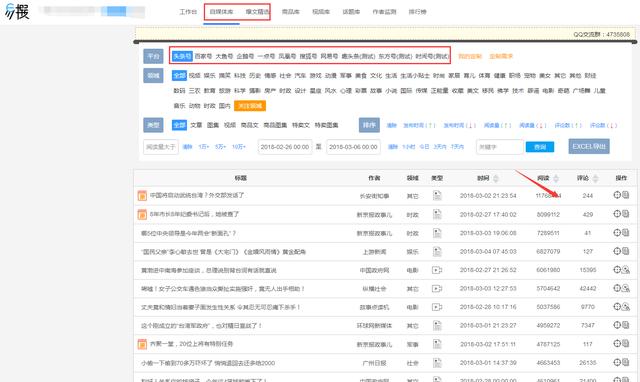Click the article type icon in the 2018-03-04 07:45:03 row
The height and width of the screenshot is (382, 640).
[437, 251]
